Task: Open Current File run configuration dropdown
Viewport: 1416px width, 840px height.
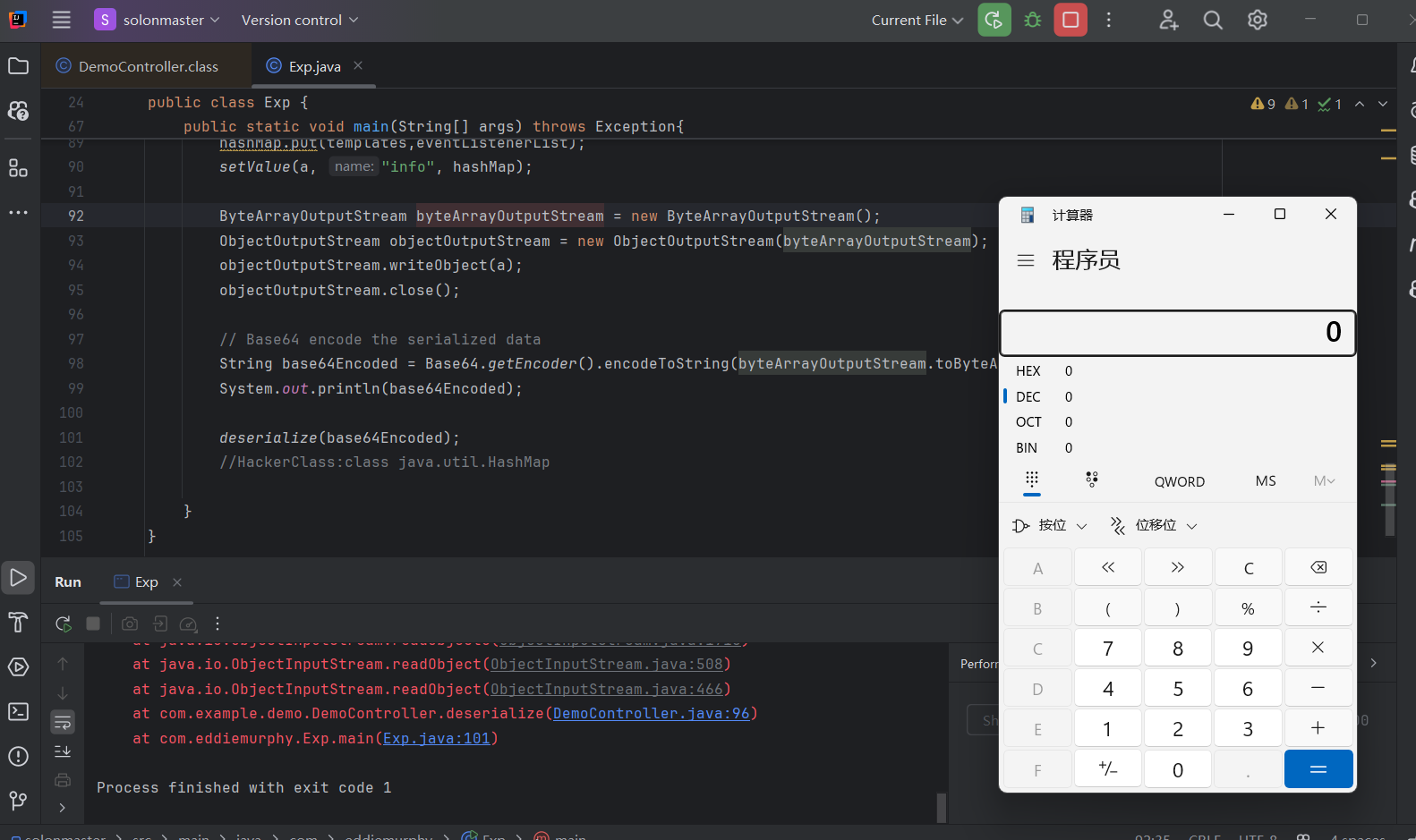Action: pyautogui.click(x=917, y=20)
